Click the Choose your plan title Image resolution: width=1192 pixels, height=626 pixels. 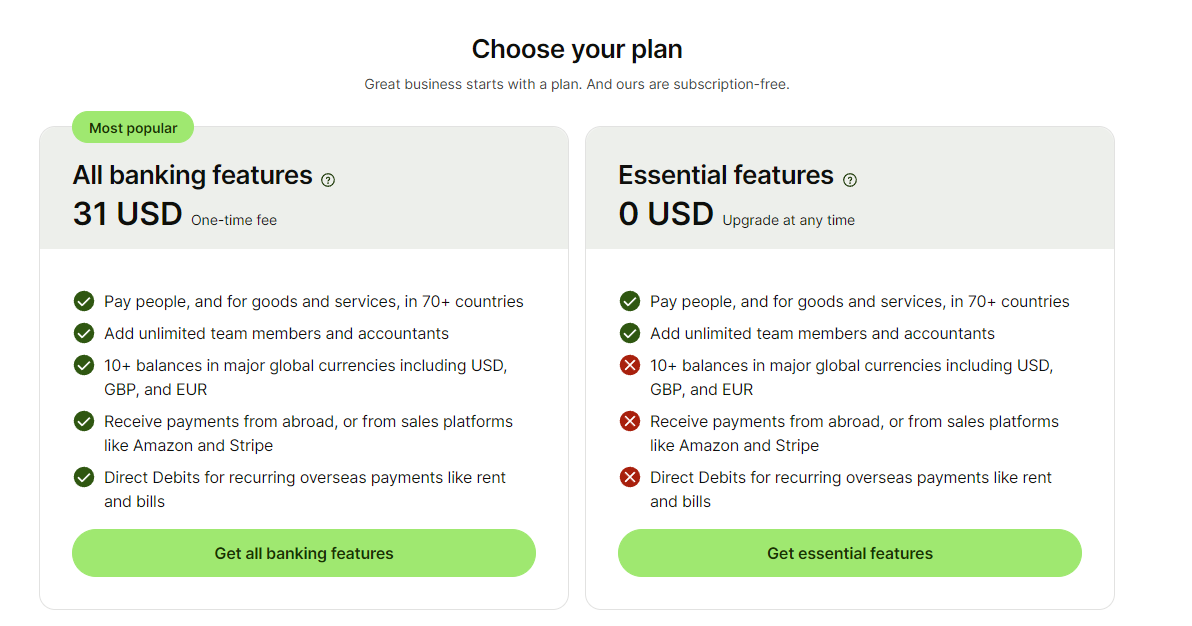pos(577,49)
